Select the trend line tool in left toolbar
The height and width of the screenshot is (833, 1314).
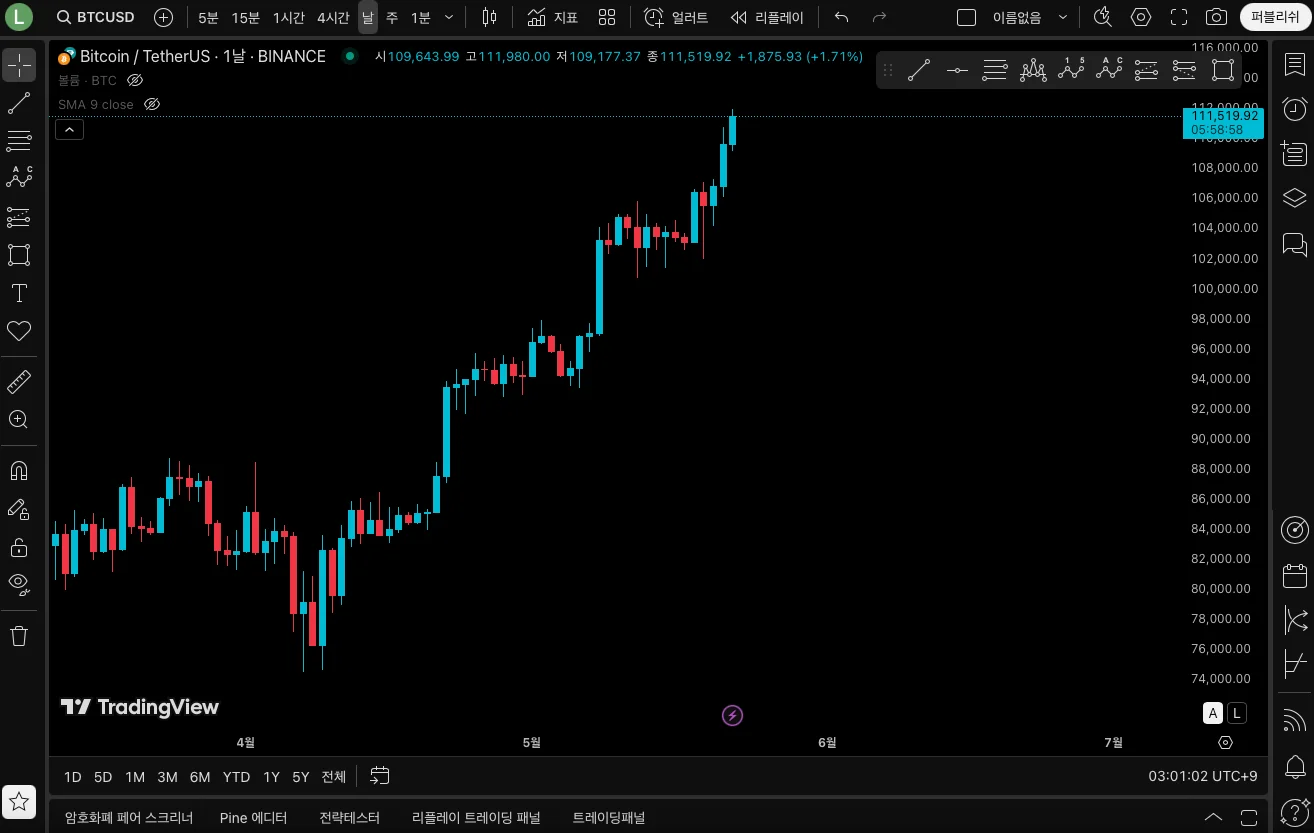[19, 103]
